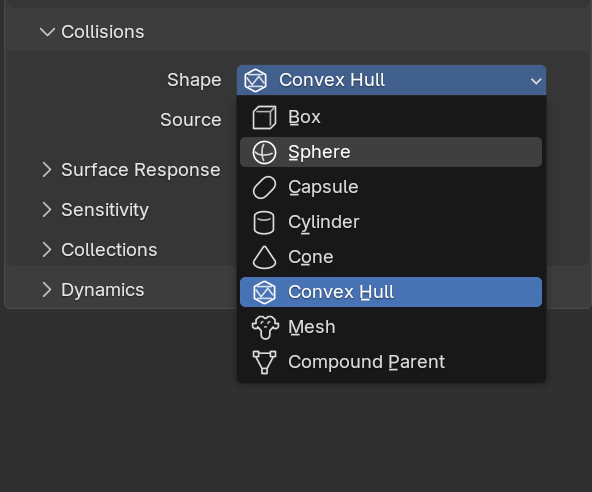Choose Box from the shape list
Image resolution: width=592 pixels, height=492 pixels.
(391, 117)
